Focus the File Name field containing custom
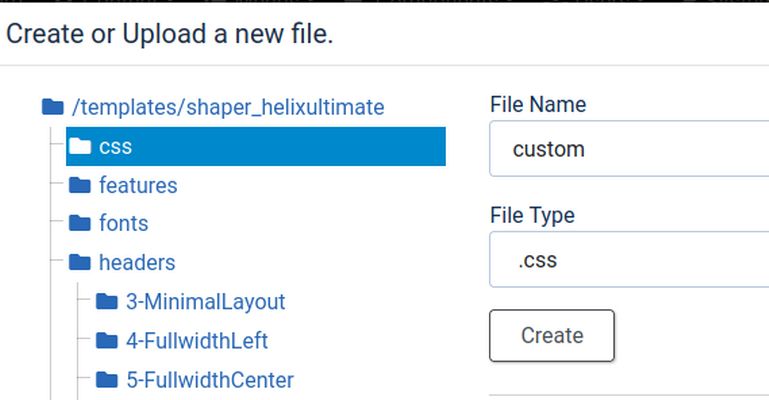This screenshot has width=769, height=400. click(x=630, y=149)
